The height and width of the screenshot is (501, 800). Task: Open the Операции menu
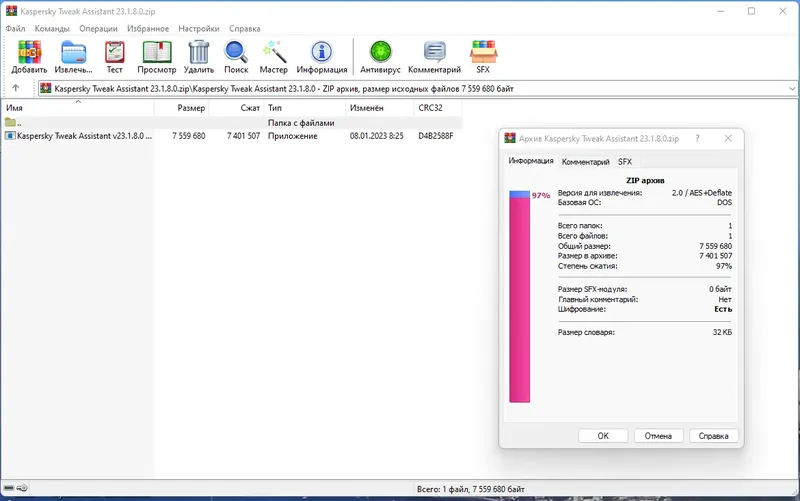point(98,29)
